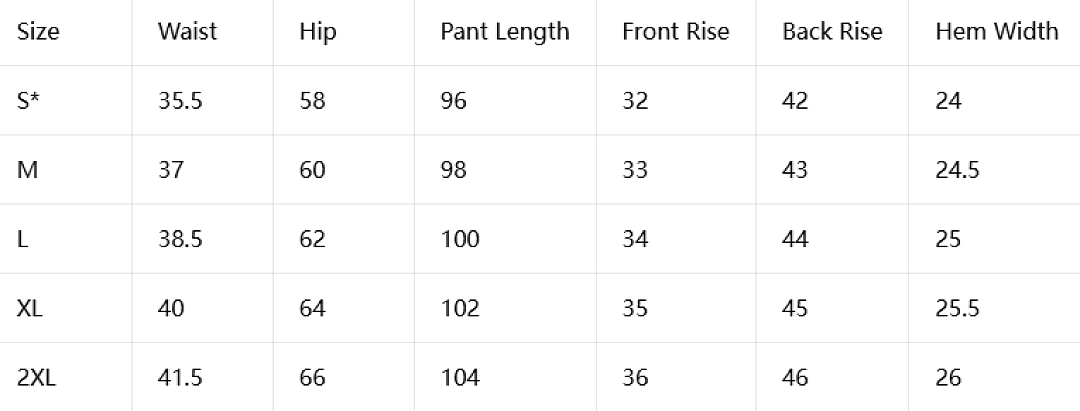
Task: Select the Waist column header
Action: 187,31
